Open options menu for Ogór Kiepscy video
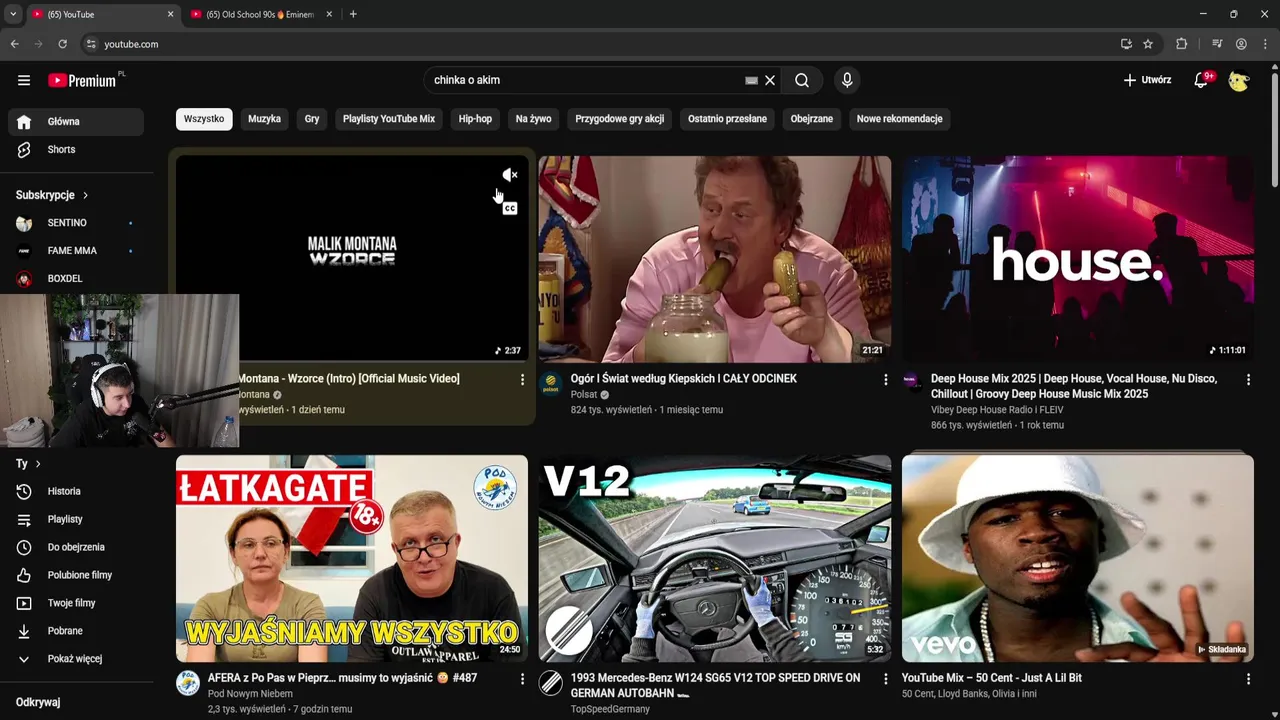1280x720 pixels. (x=885, y=380)
